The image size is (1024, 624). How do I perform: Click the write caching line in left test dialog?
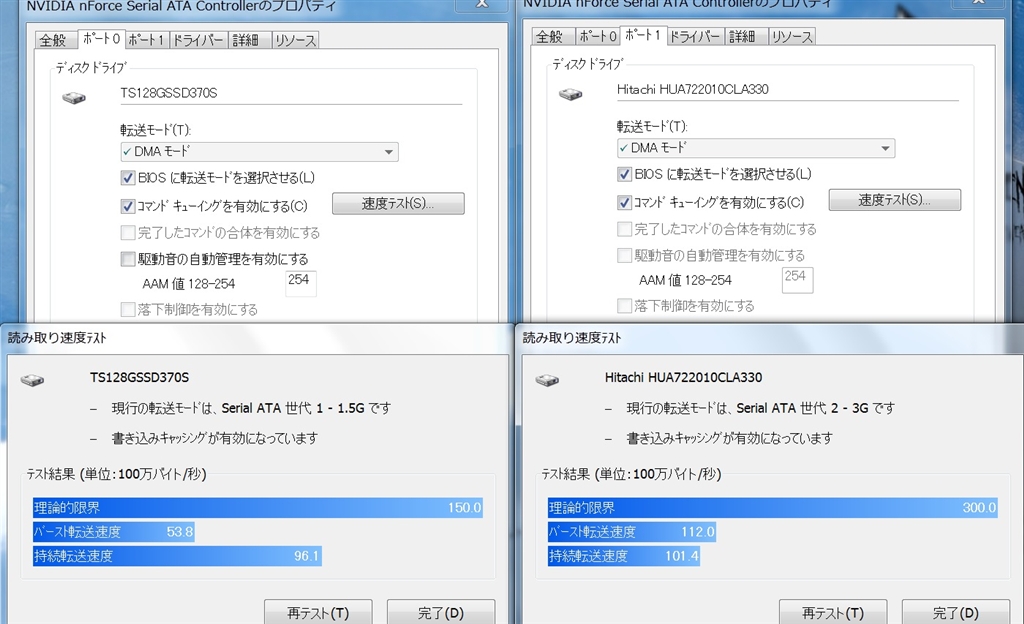pos(214,439)
